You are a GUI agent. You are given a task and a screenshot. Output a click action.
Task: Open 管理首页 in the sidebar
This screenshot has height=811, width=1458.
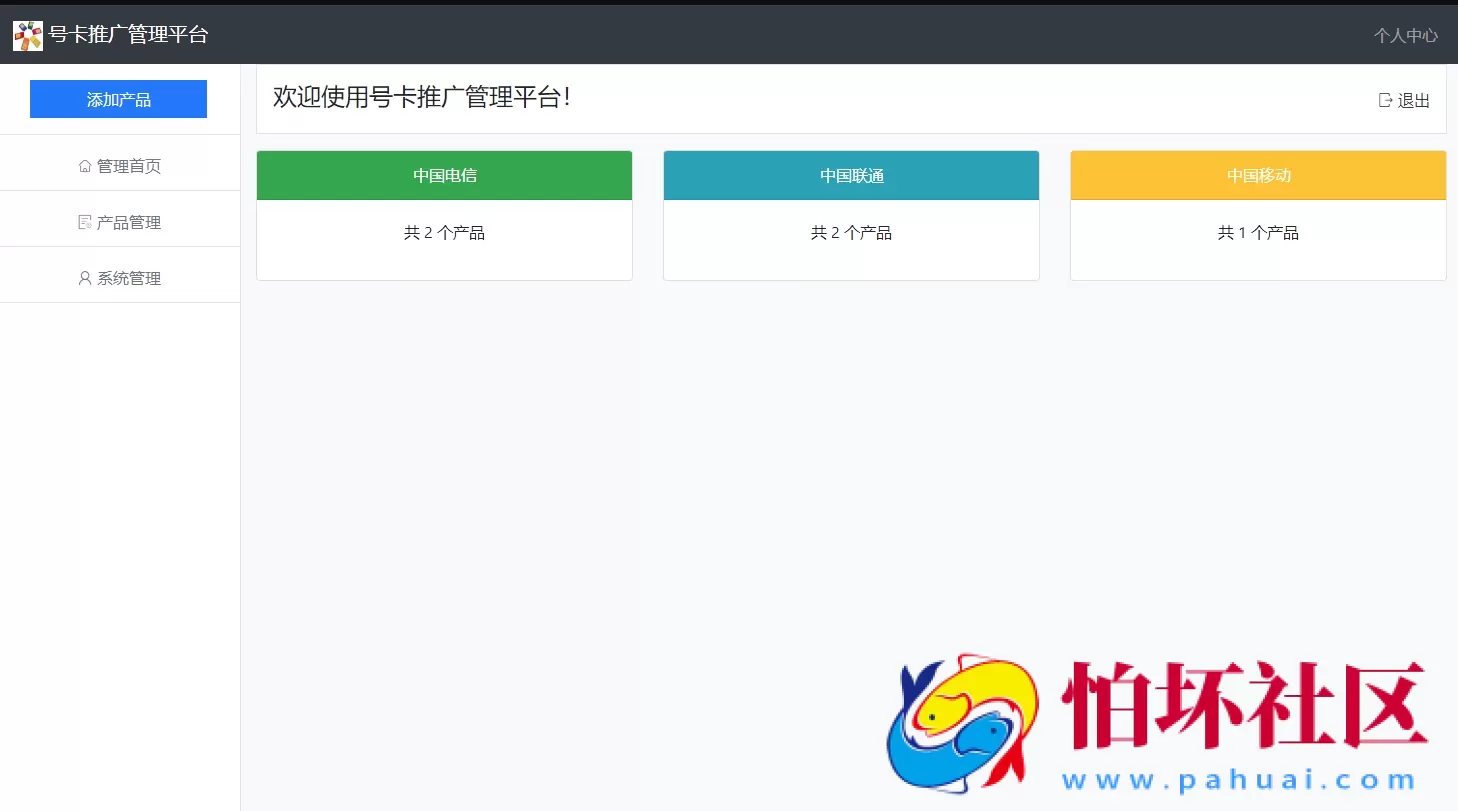click(x=128, y=165)
